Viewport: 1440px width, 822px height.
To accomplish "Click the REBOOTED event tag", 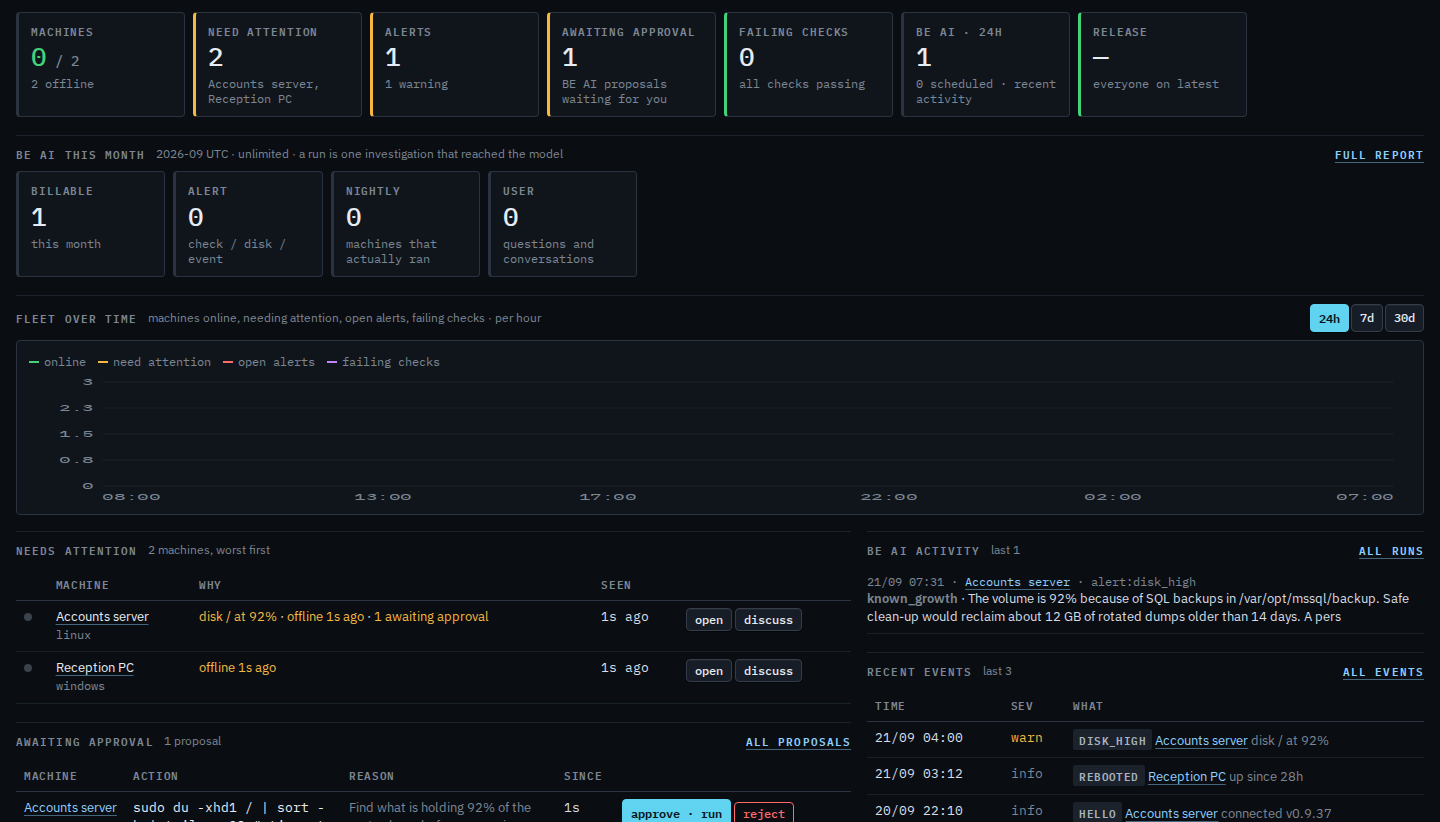I will [1108, 777].
